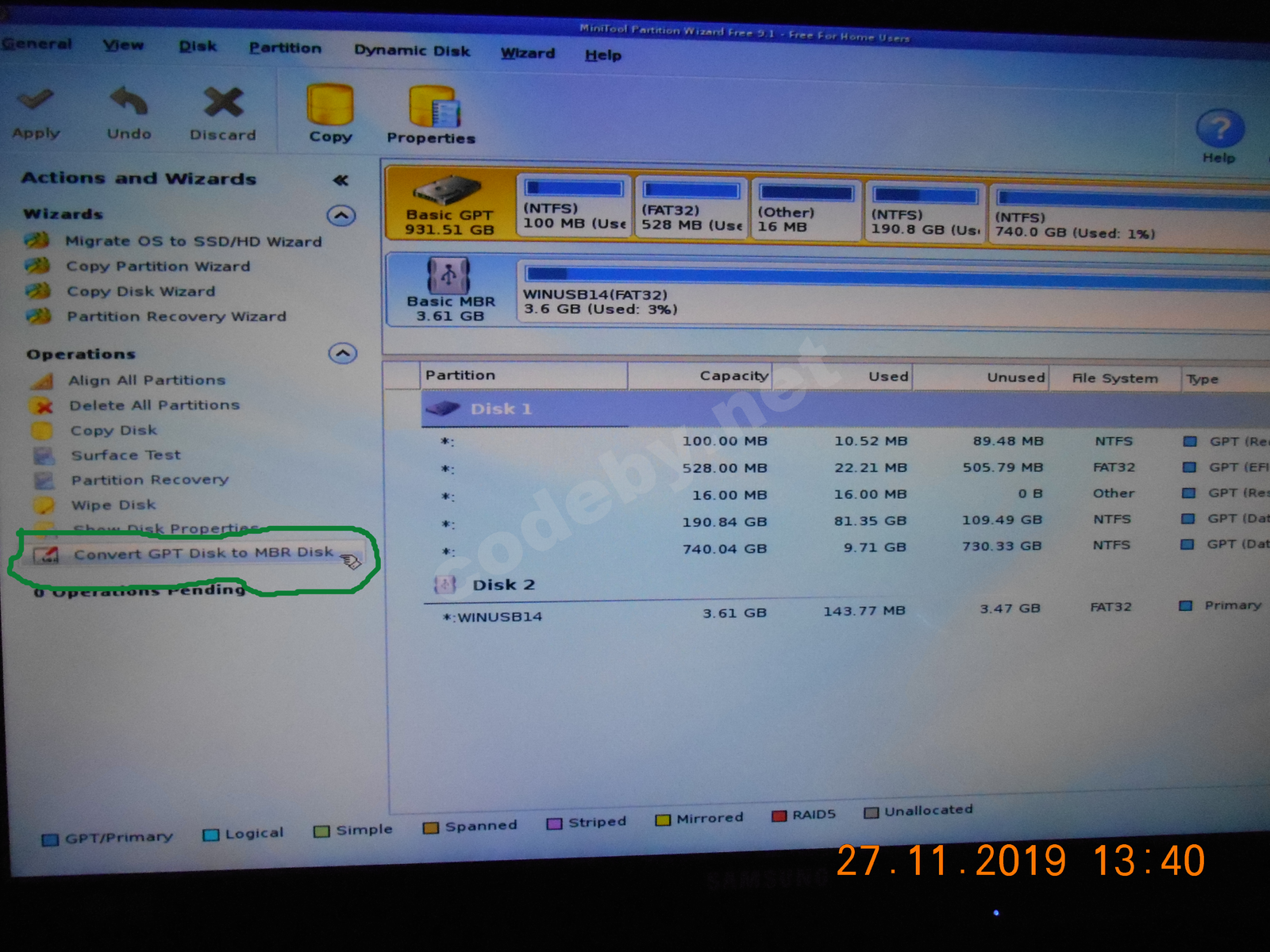Select the Basic GPT 931.51 GB disk icon

[x=447, y=190]
